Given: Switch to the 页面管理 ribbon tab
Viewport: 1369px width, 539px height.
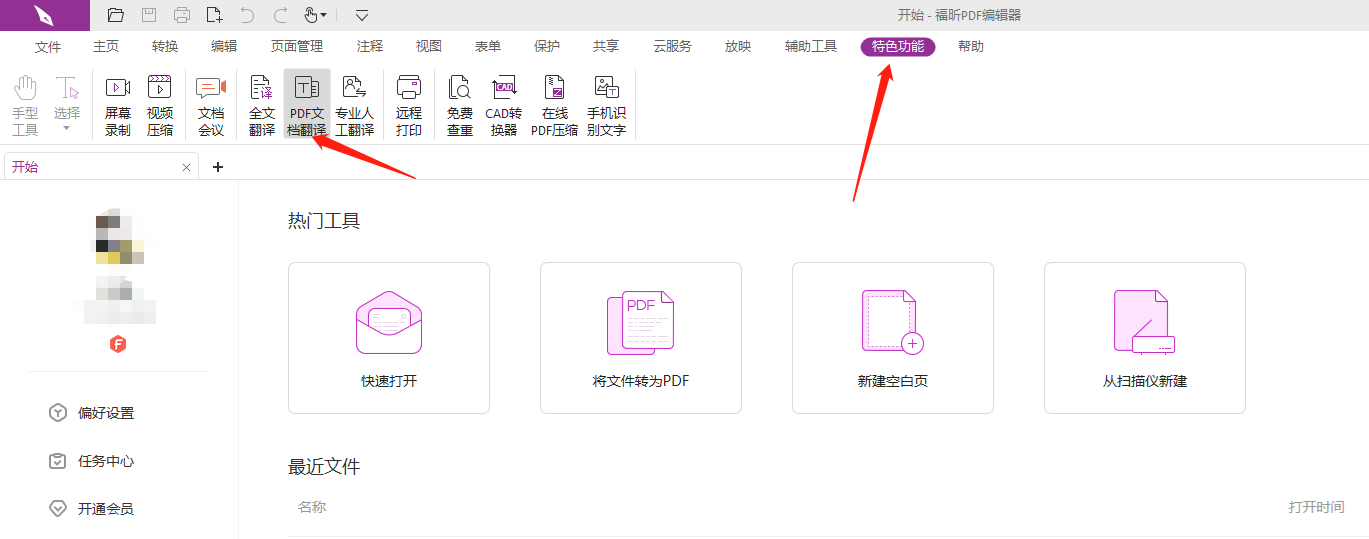Looking at the screenshot, I should 297,47.
